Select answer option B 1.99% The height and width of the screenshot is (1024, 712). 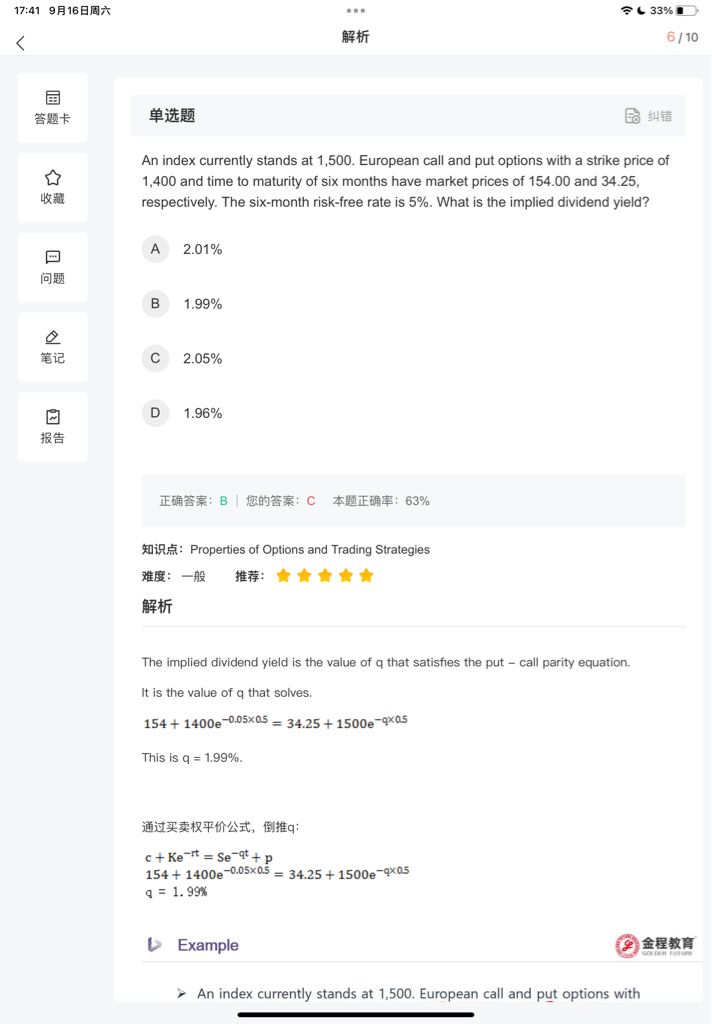tap(155, 304)
